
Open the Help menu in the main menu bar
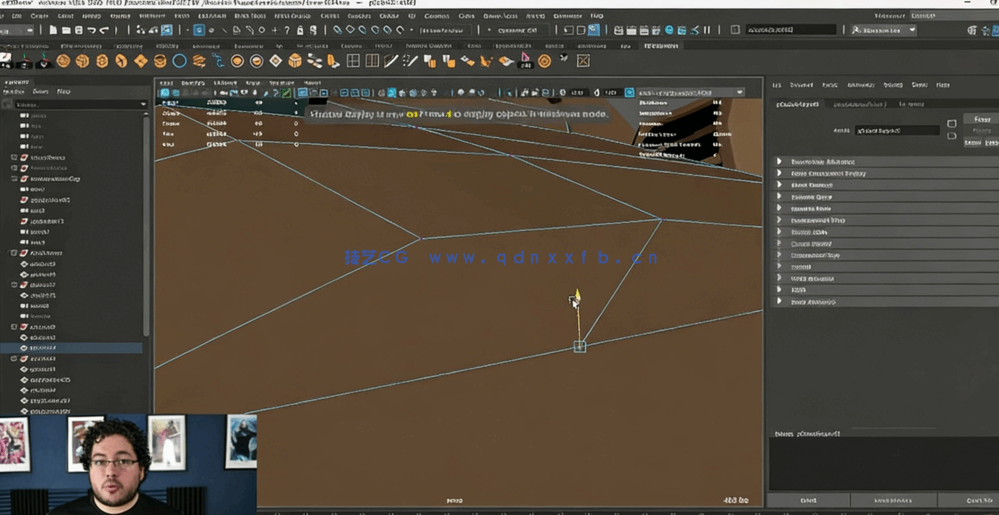(597, 16)
